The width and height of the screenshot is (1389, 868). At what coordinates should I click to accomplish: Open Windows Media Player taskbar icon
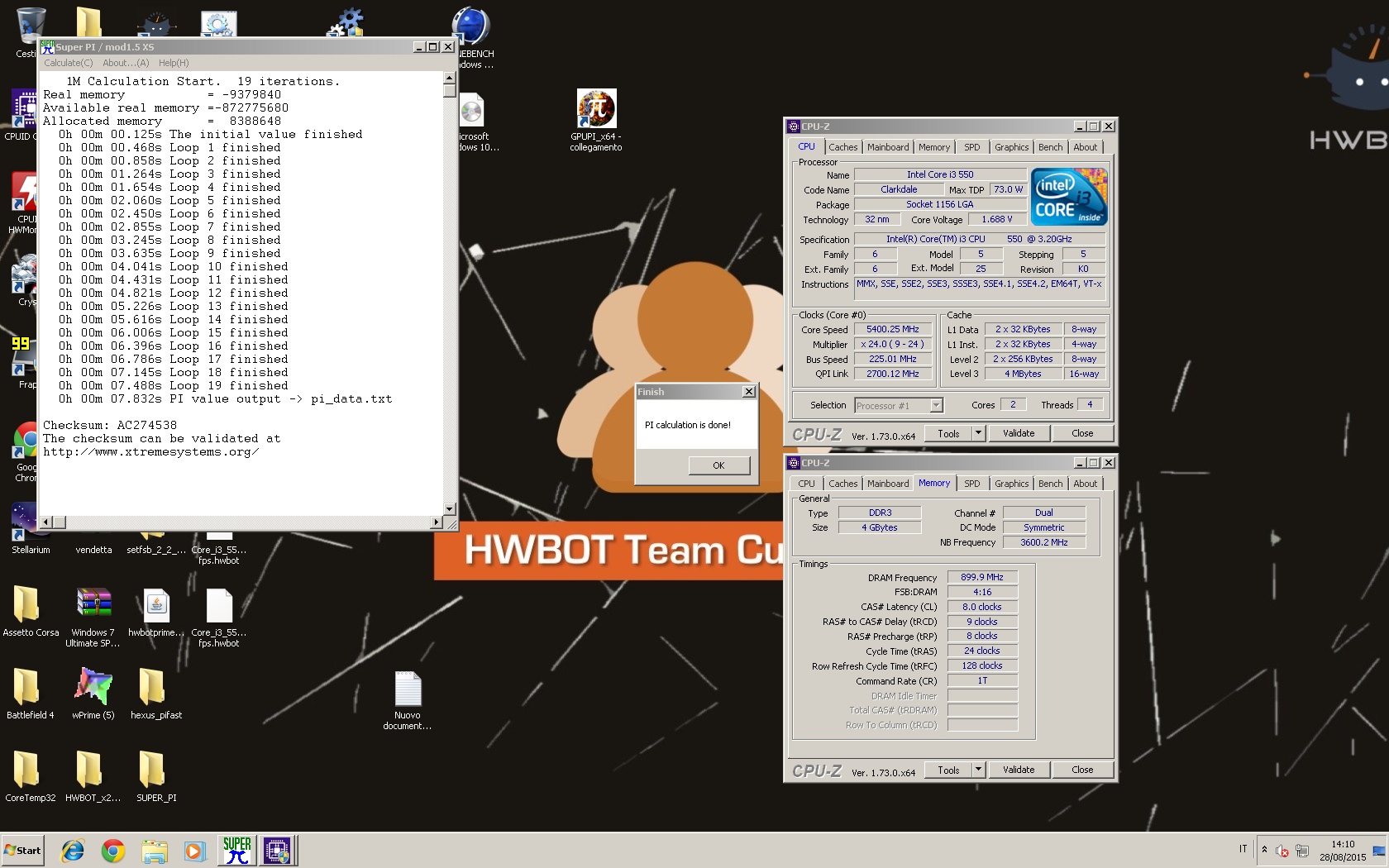pyautogui.click(x=194, y=851)
